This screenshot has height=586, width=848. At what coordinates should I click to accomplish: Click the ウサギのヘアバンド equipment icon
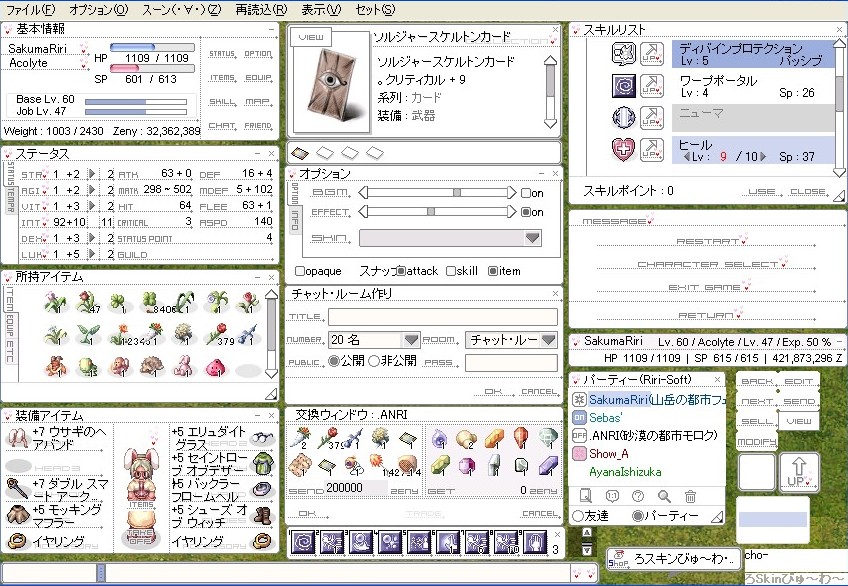(x=18, y=438)
